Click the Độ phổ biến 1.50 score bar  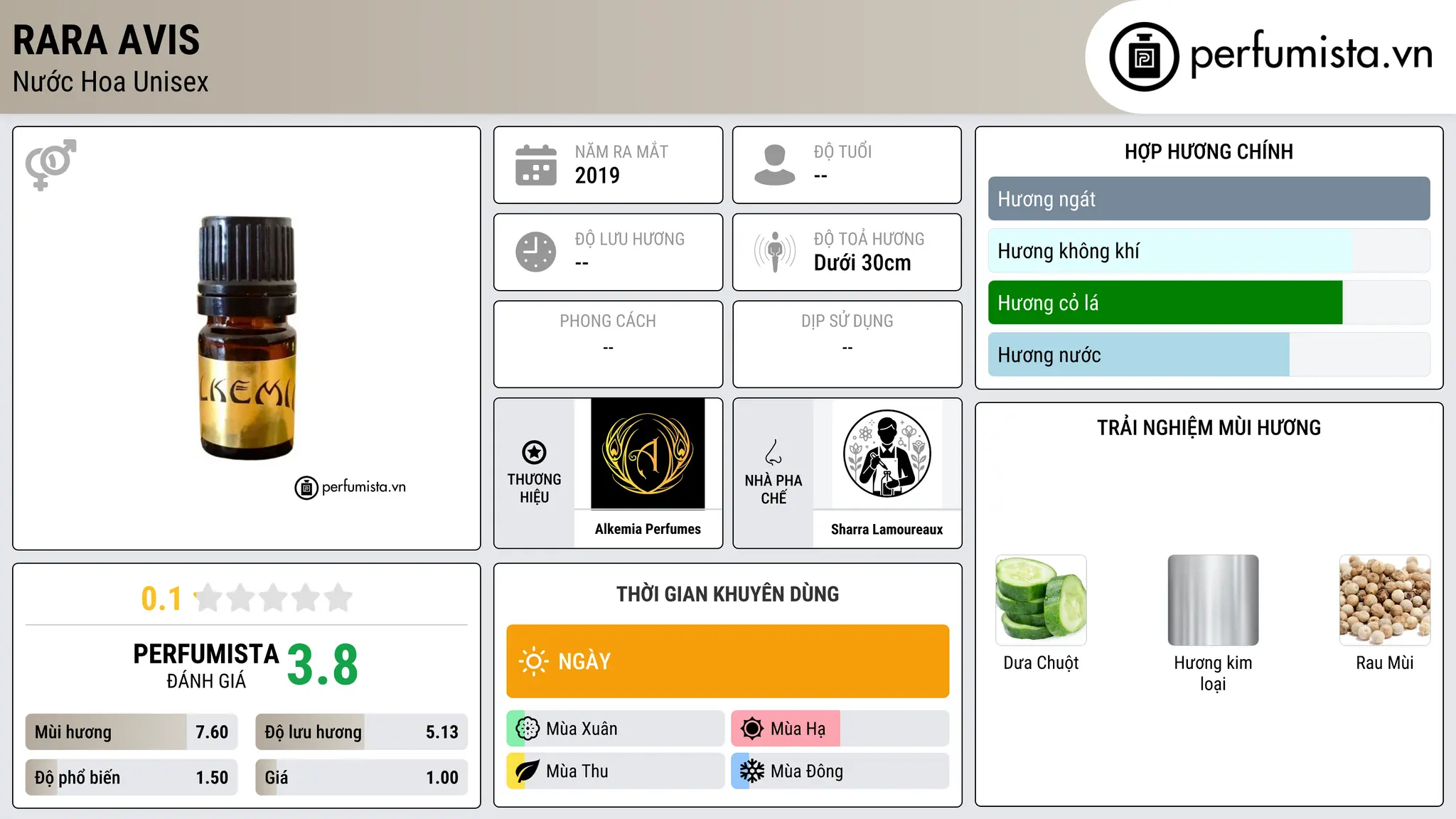coord(132,777)
